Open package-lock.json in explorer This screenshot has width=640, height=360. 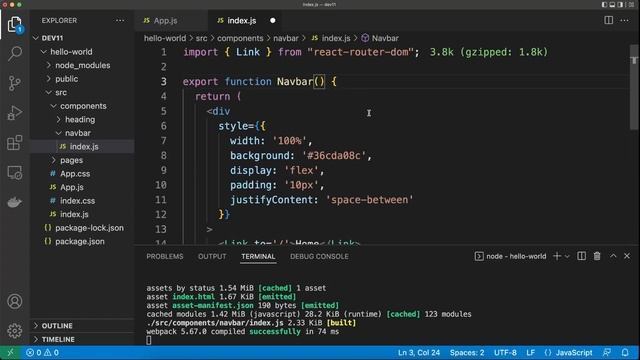(82, 228)
